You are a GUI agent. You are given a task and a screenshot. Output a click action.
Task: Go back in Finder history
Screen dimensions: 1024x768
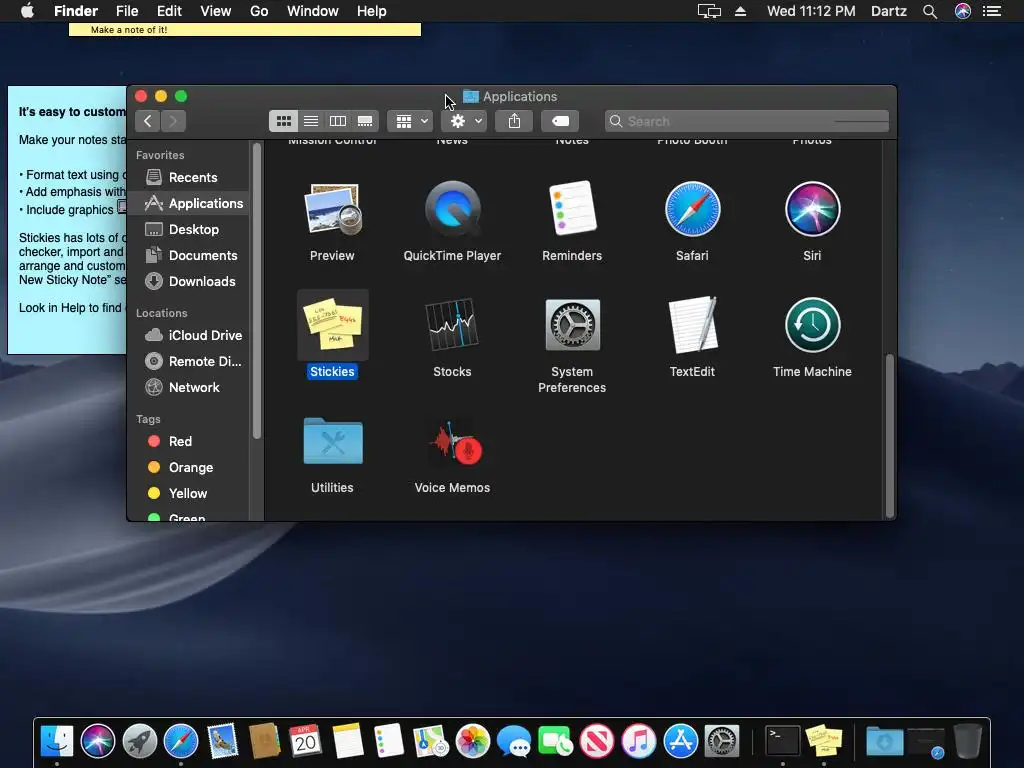point(148,121)
